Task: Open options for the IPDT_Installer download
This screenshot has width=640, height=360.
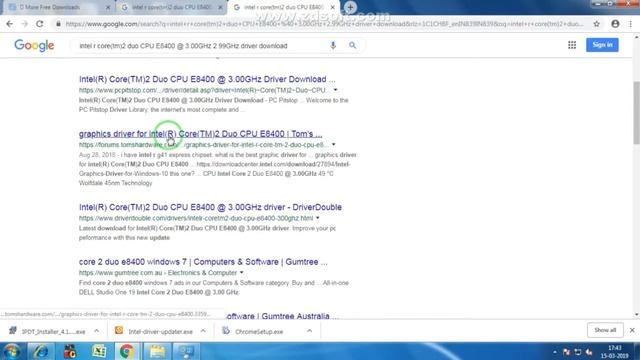Action: [96, 331]
